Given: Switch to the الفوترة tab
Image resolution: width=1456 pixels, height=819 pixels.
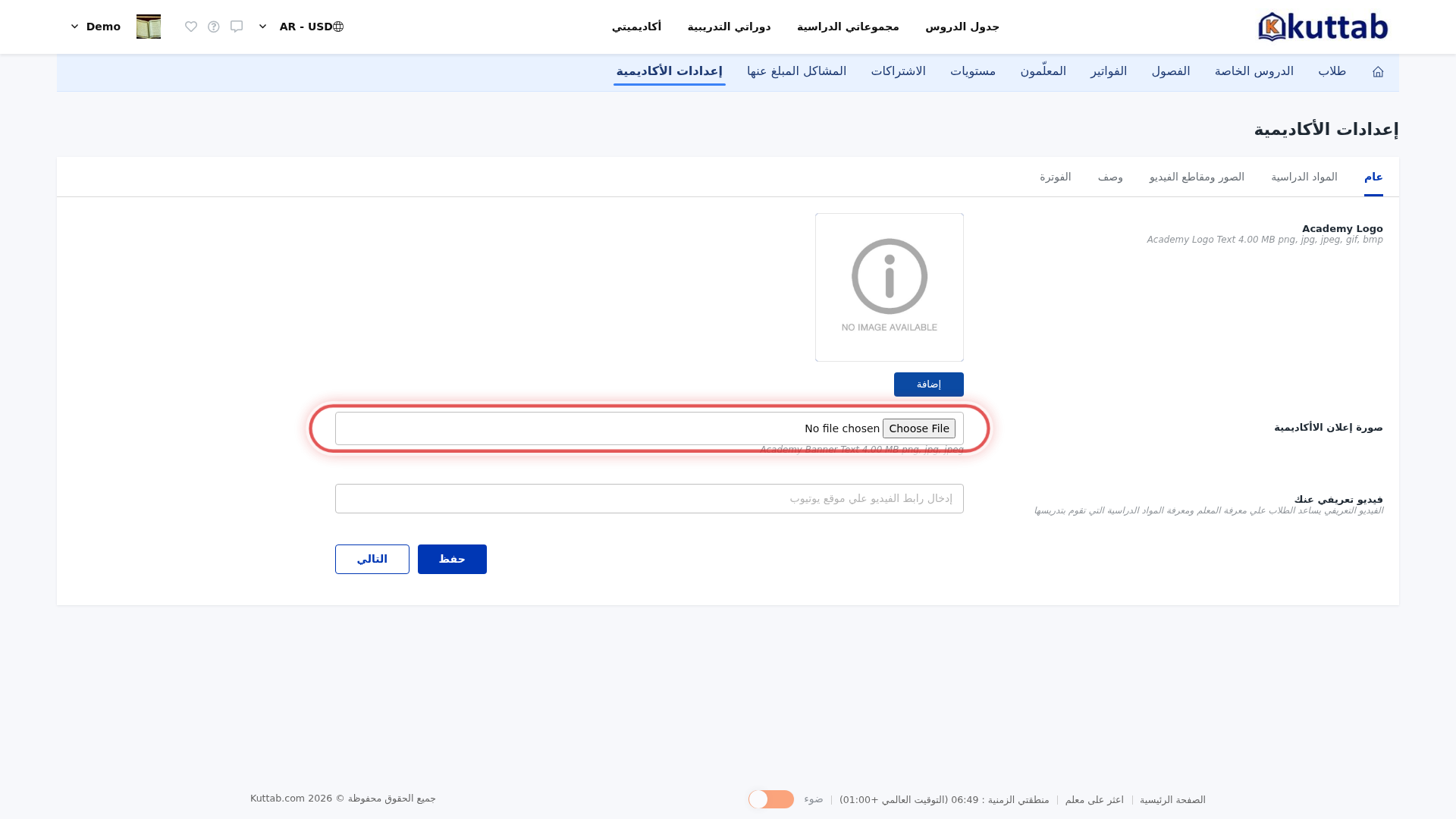Looking at the screenshot, I should 1056,177.
